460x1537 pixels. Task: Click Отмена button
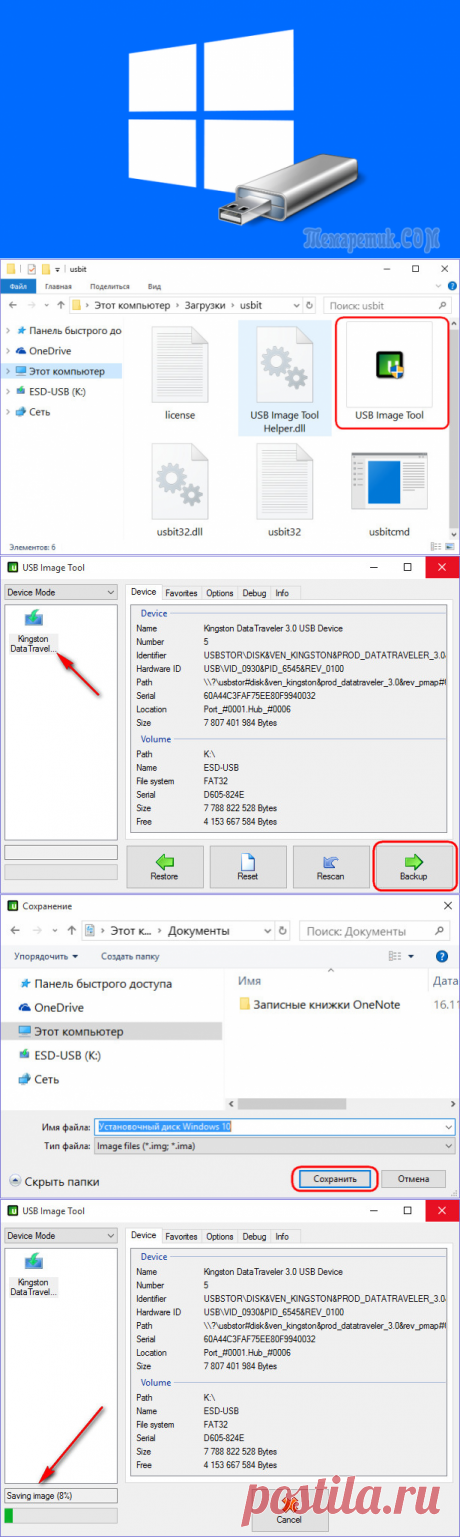pyautogui.click(x=412, y=1179)
